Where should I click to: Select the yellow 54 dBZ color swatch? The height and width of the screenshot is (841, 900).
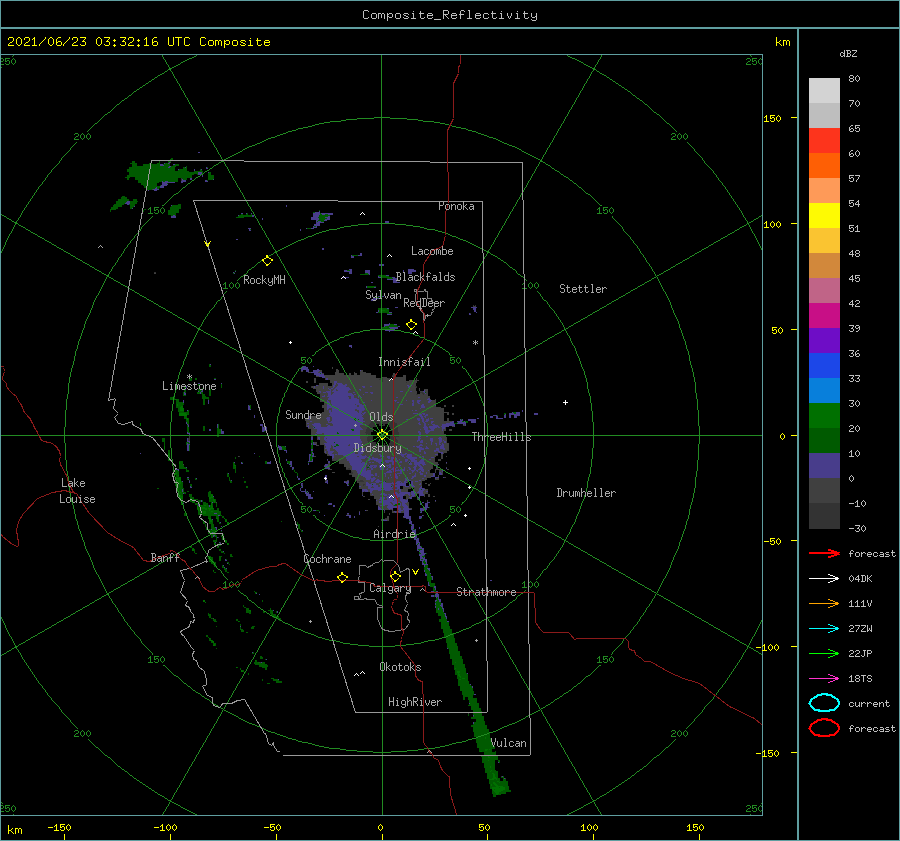point(824,215)
